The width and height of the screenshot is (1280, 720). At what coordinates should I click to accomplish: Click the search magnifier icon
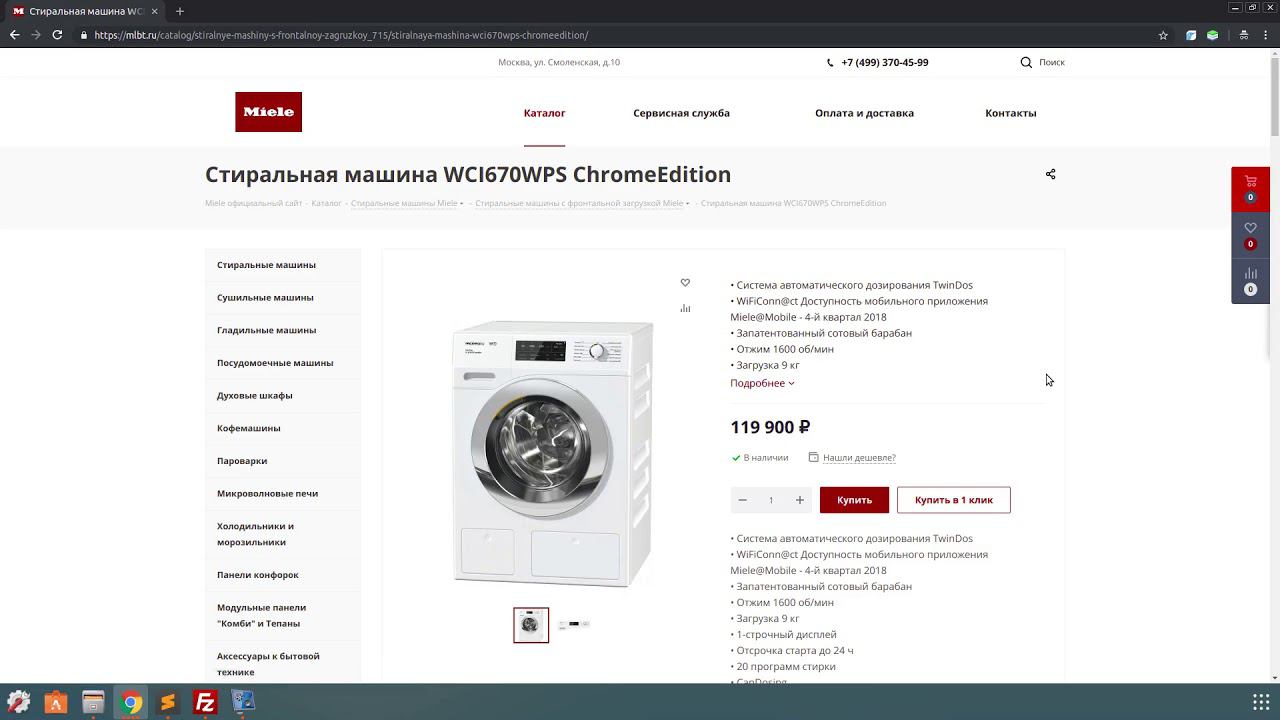click(1026, 62)
